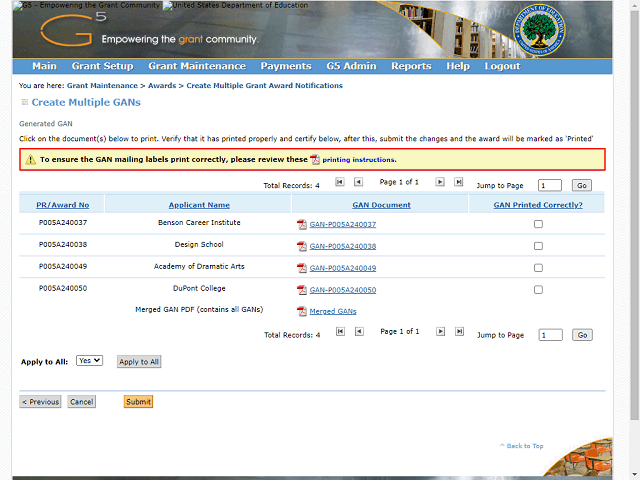Open the GAN-P005A240049 document link
This screenshot has height=480, width=640.
343,268
